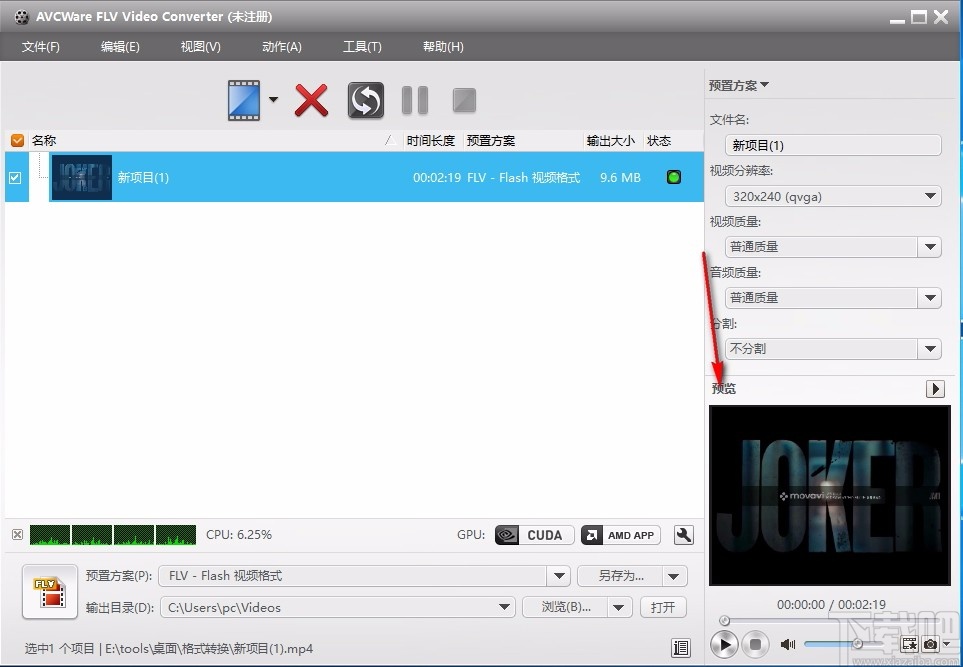Click the 打开 open folder button
This screenshot has height=667, width=963.
pos(663,607)
